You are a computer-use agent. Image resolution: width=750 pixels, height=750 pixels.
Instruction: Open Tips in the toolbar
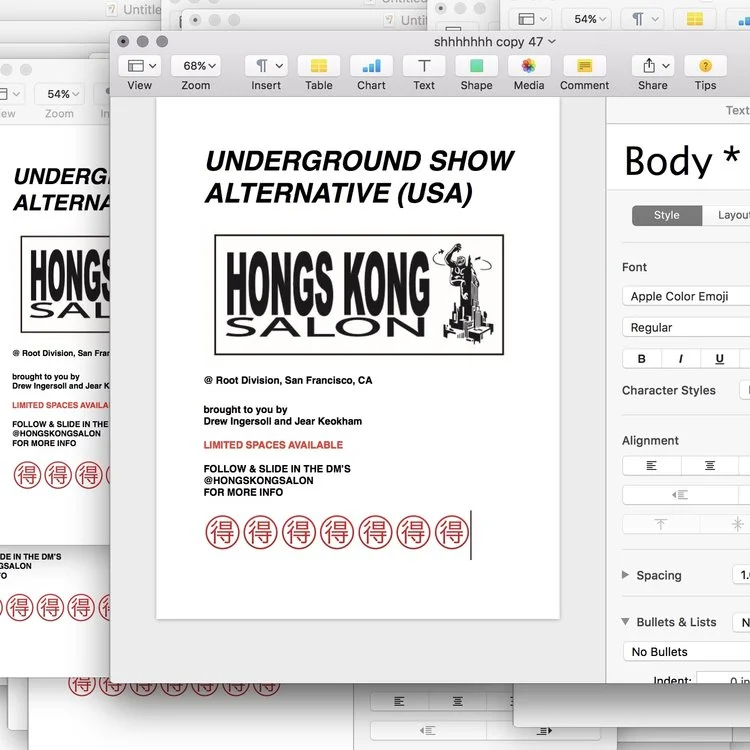pyautogui.click(x=706, y=66)
